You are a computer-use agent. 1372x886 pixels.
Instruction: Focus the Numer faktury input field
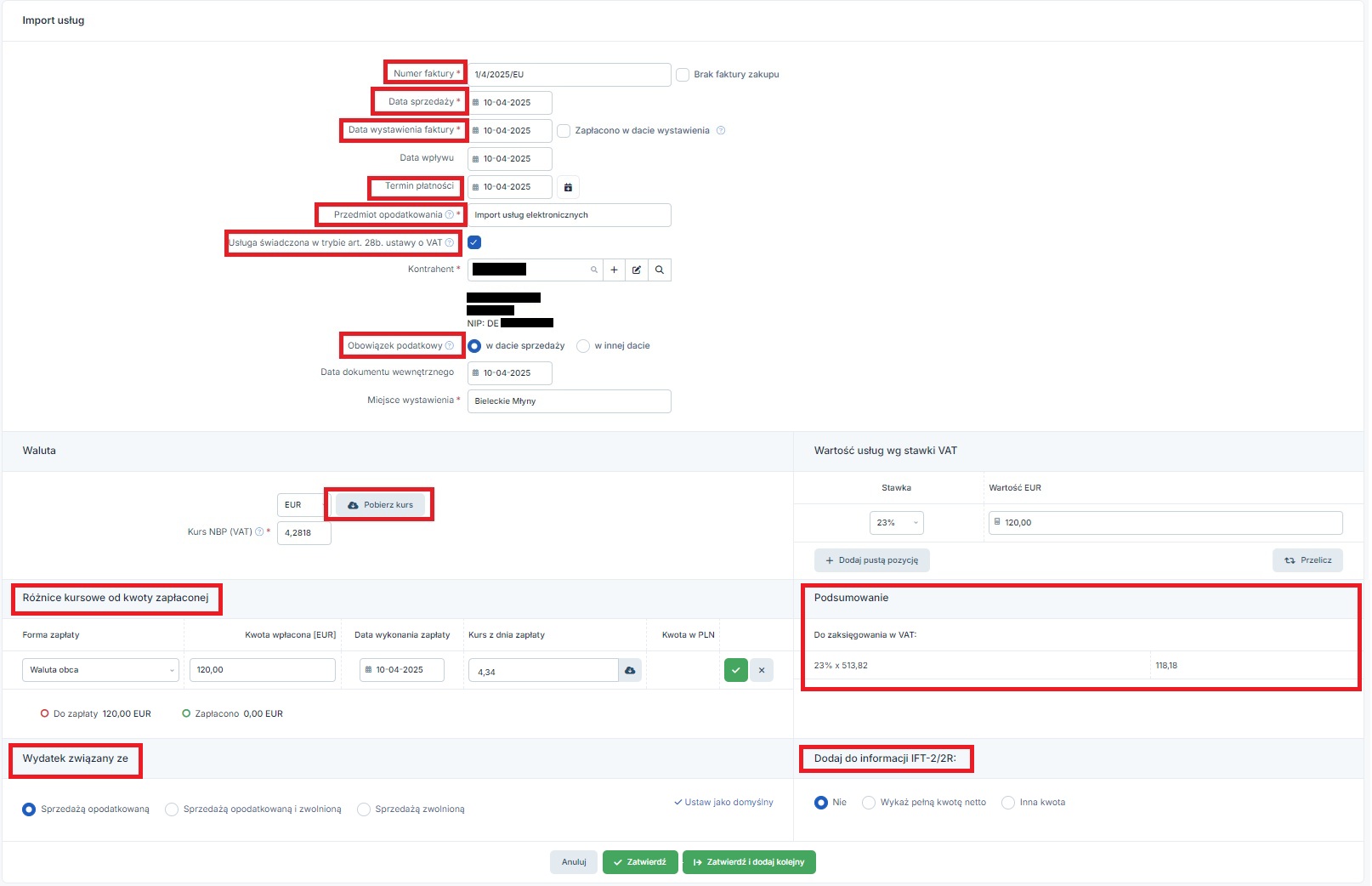pos(570,75)
